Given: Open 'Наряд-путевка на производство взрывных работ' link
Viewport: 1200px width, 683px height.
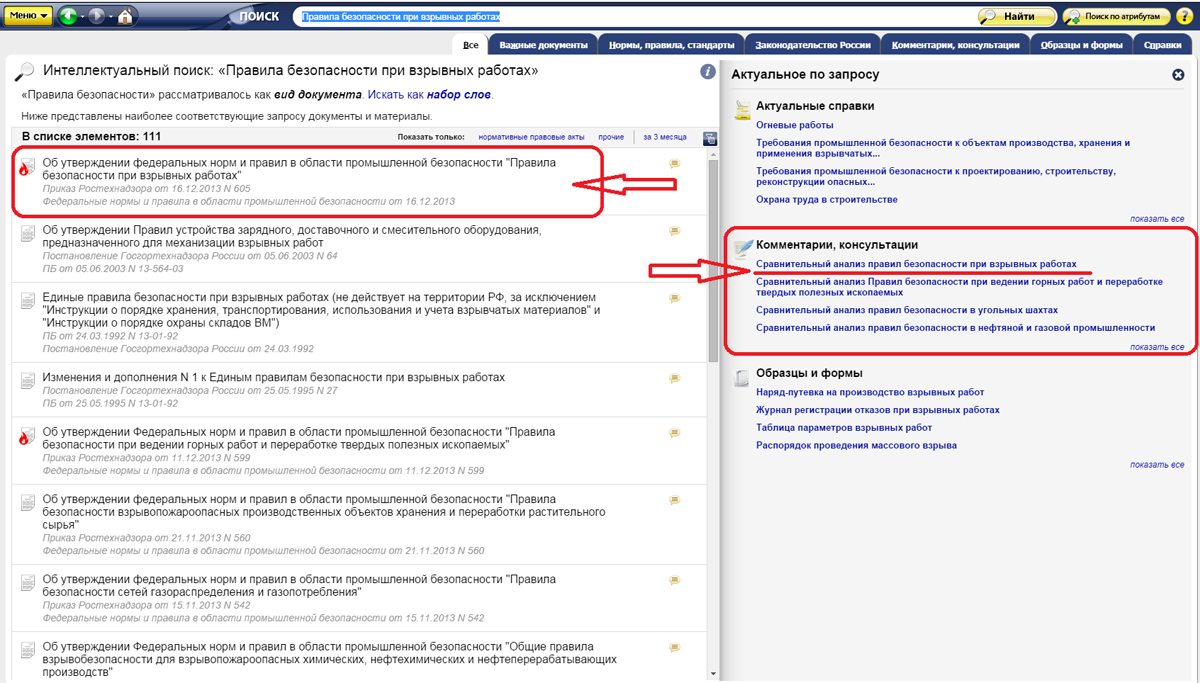Looking at the screenshot, I should [x=869, y=392].
